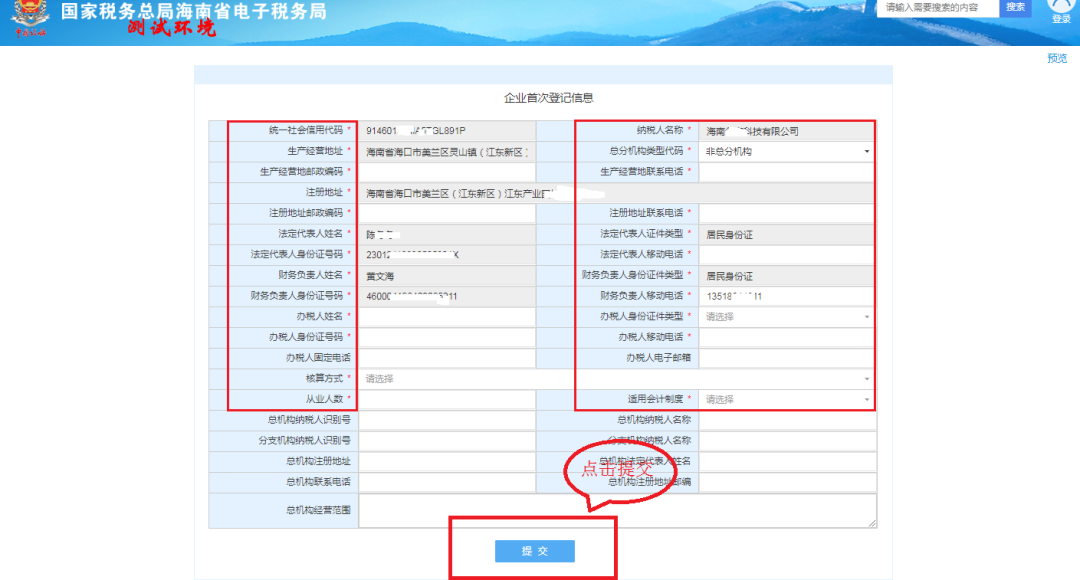Click the 搜索 search button

click(1015, 8)
